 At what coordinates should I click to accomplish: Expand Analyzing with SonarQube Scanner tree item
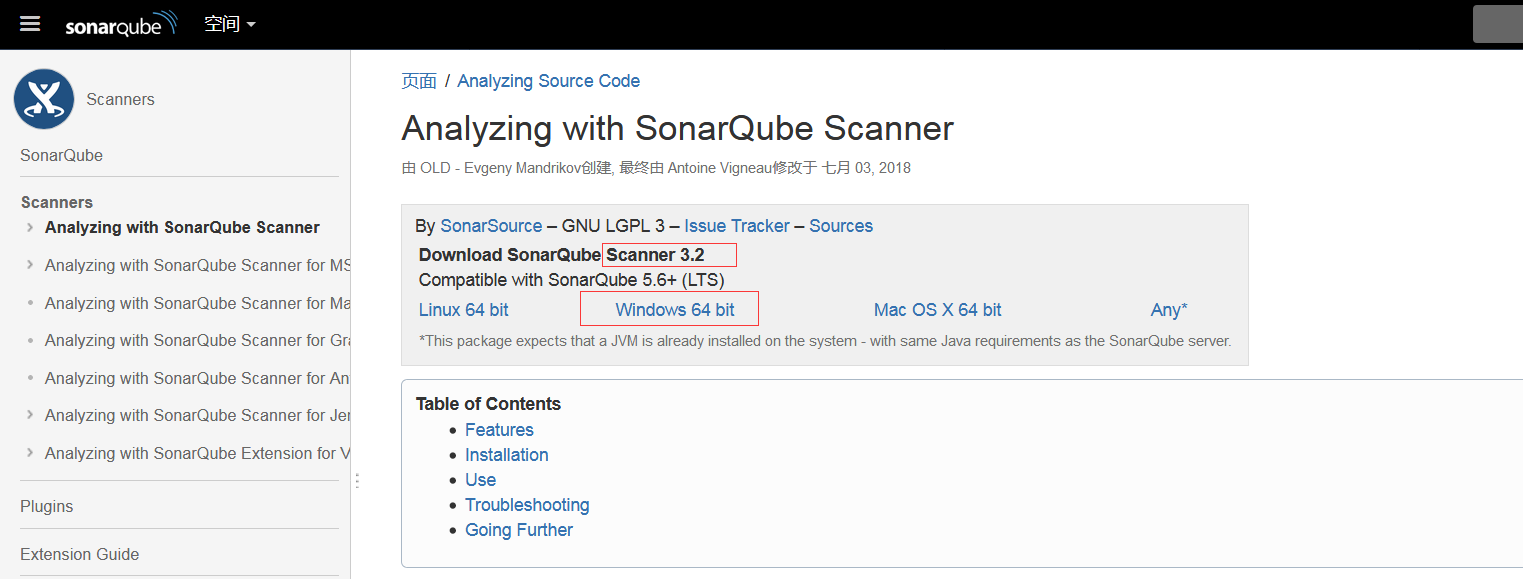coord(31,228)
